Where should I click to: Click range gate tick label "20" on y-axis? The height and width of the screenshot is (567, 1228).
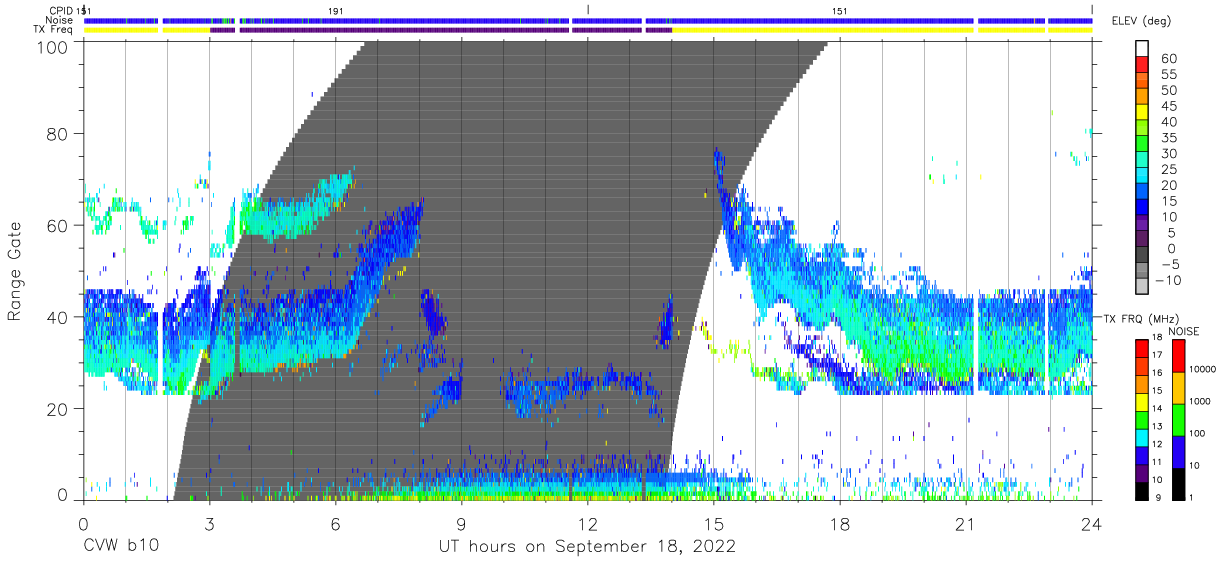tap(60, 409)
